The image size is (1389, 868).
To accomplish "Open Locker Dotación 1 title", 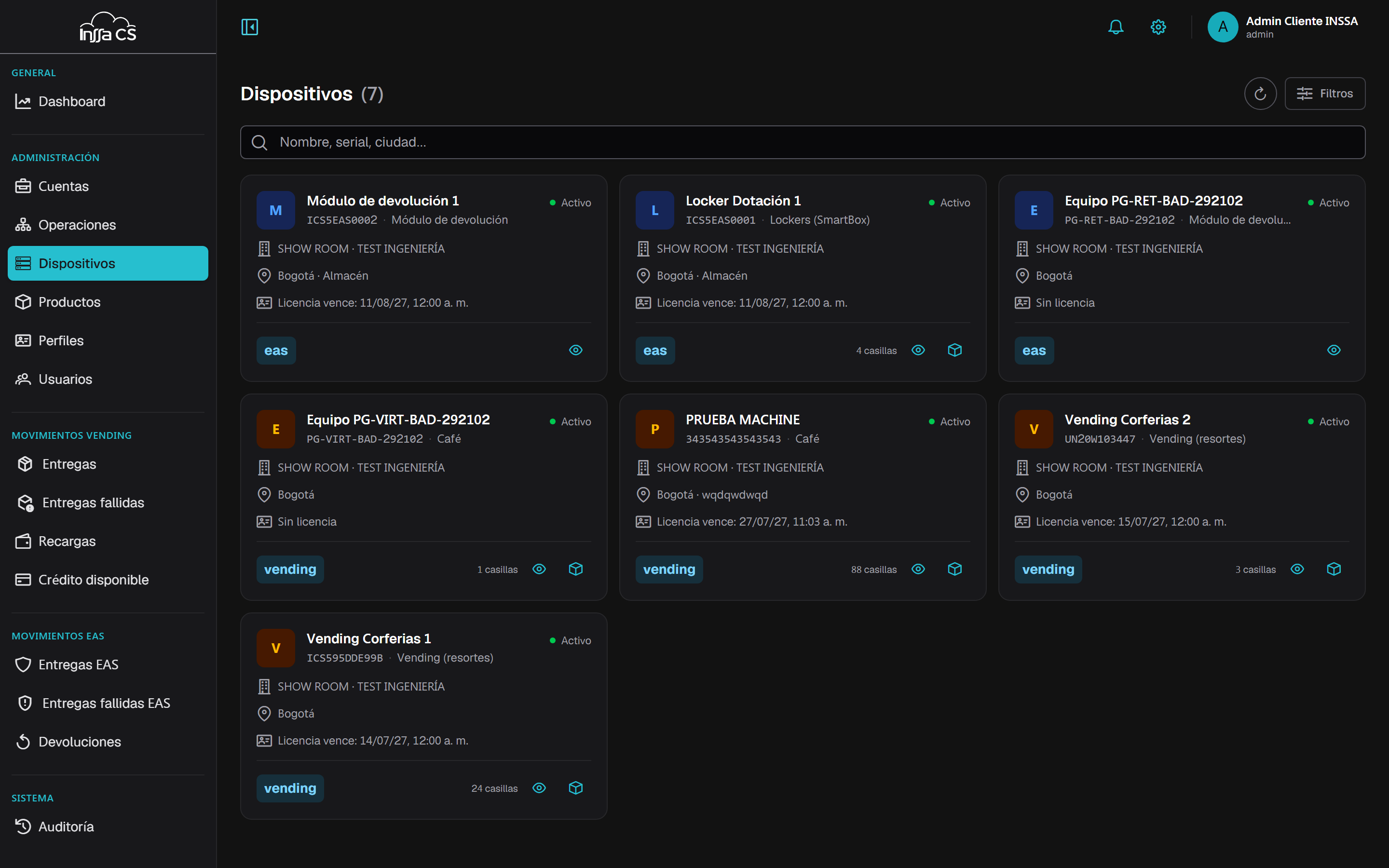I will point(743,201).
